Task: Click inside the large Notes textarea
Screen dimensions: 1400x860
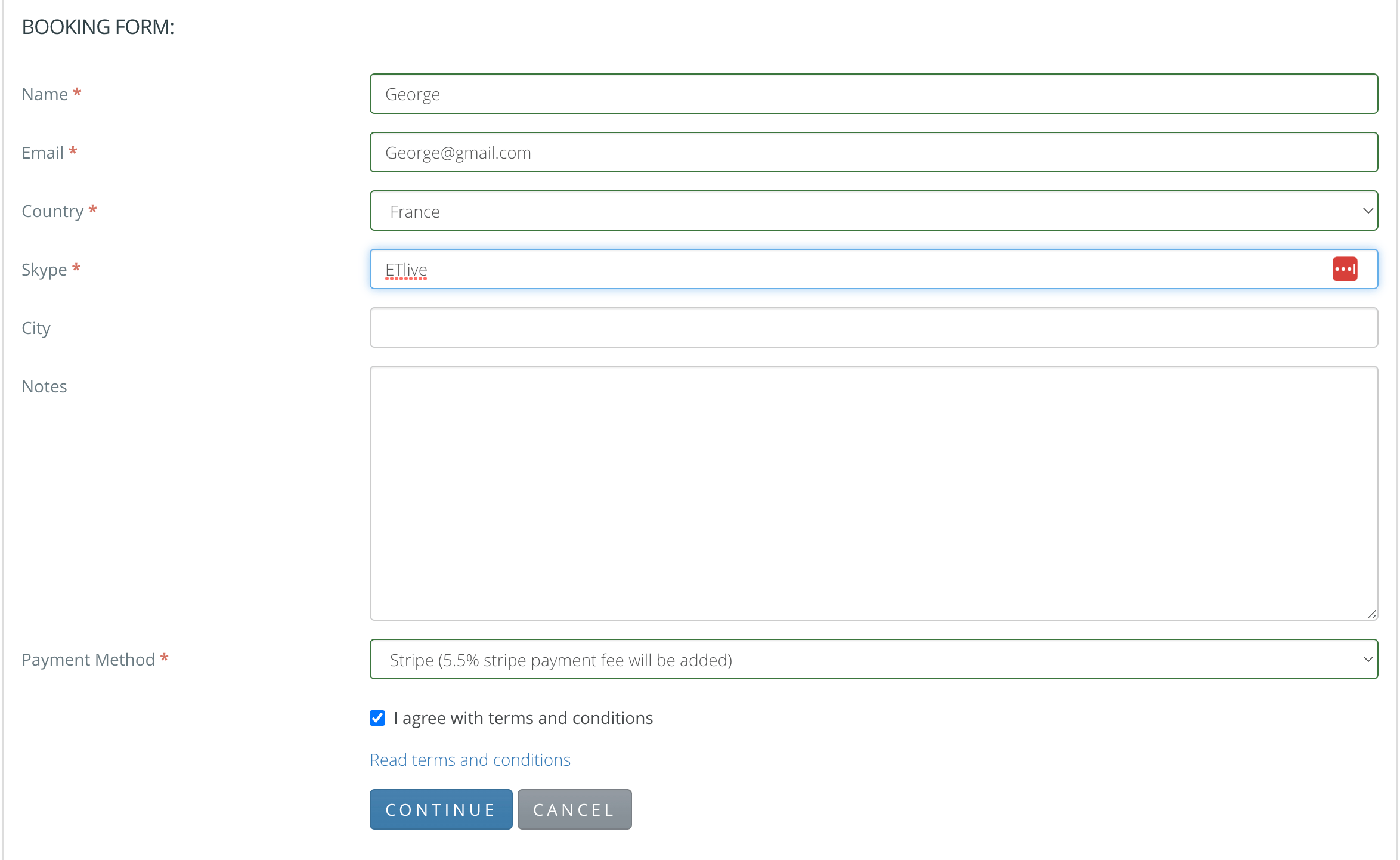Action: [x=874, y=493]
